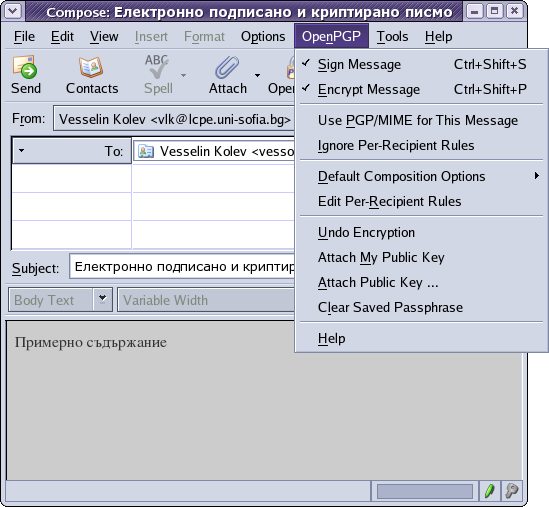
Task: Uncheck Sign Message in OpenPGP menu
Action: 422,64
